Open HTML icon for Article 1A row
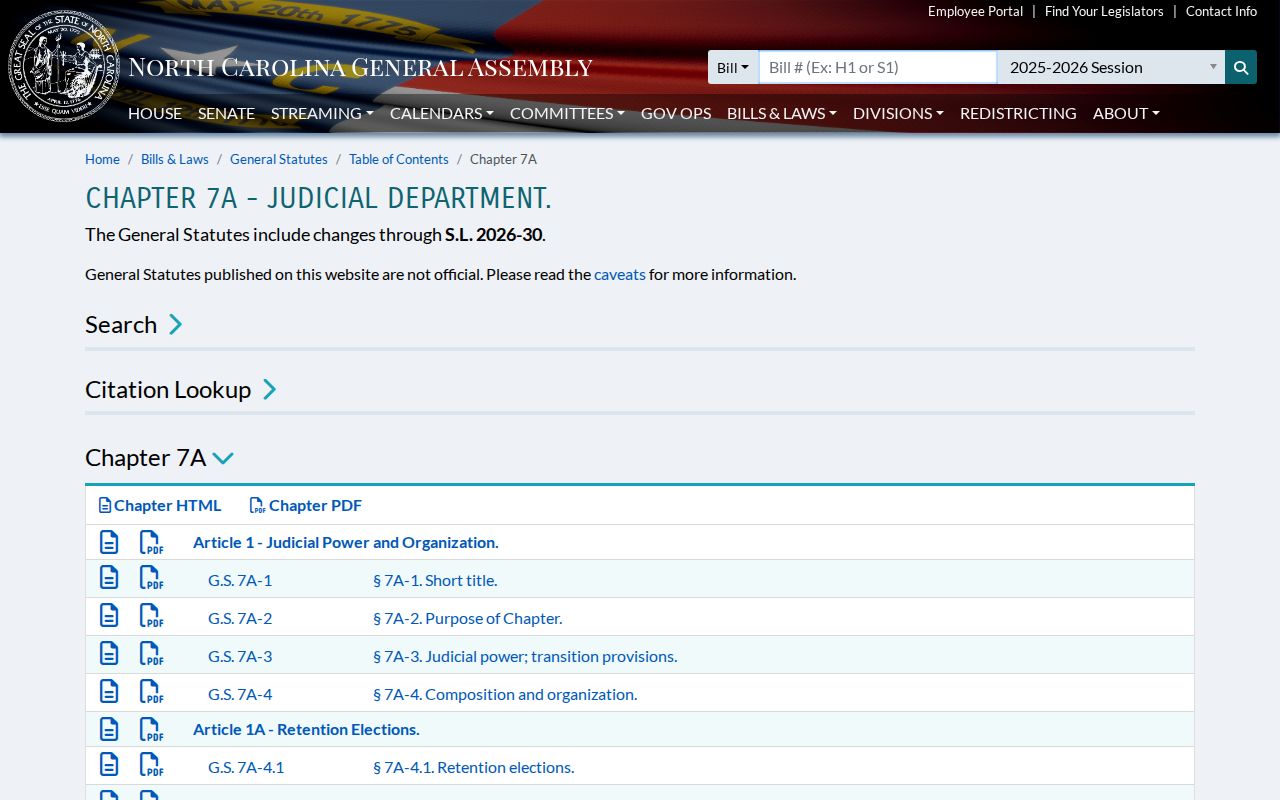The height and width of the screenshot is (800, 1280). (x=109, y=729)
